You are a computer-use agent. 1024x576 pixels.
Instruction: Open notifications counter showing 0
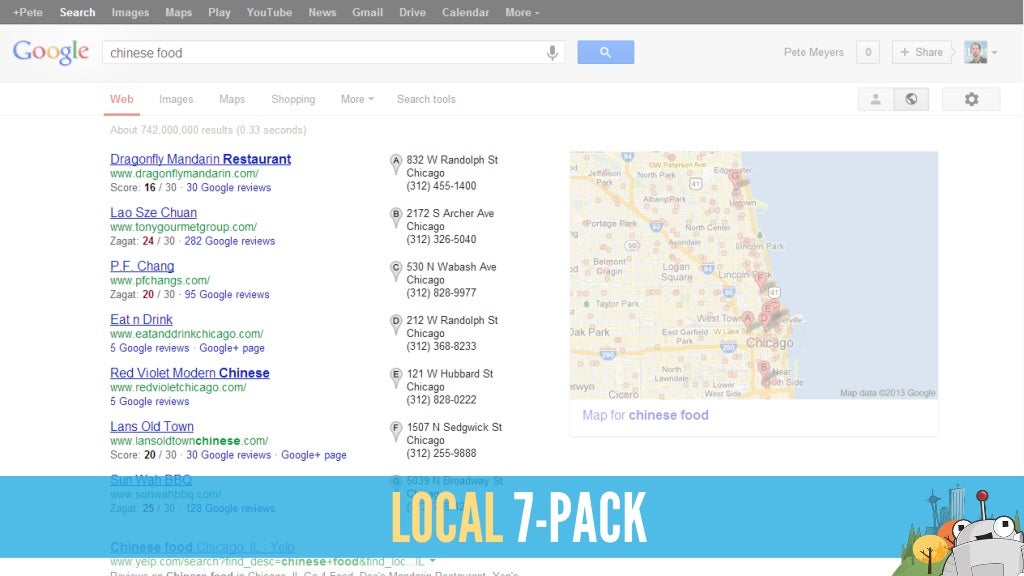click(868, 52)
